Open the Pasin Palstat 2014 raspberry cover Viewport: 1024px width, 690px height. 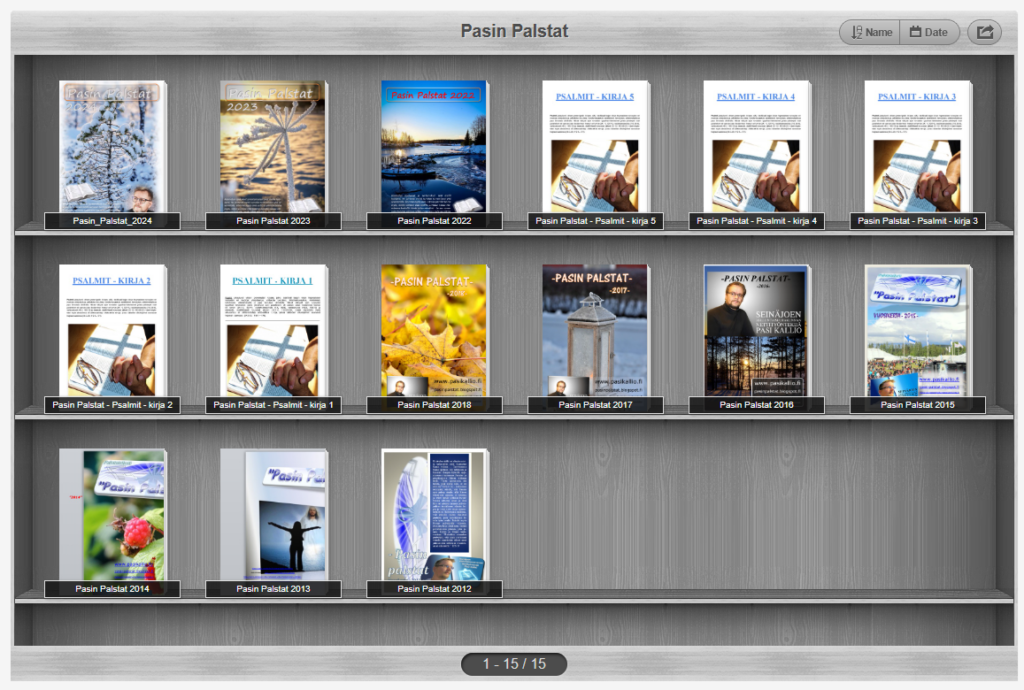[x=112, y=514]
